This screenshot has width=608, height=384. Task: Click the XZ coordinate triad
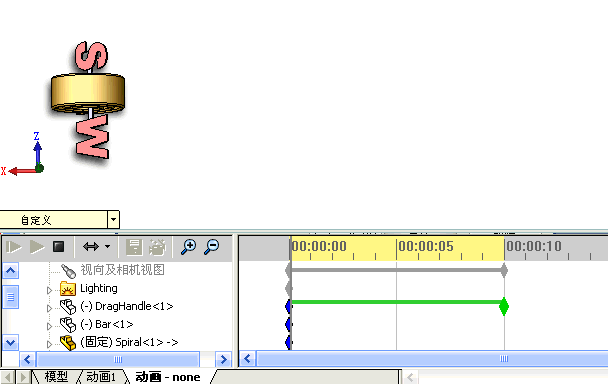coord(22,154)
